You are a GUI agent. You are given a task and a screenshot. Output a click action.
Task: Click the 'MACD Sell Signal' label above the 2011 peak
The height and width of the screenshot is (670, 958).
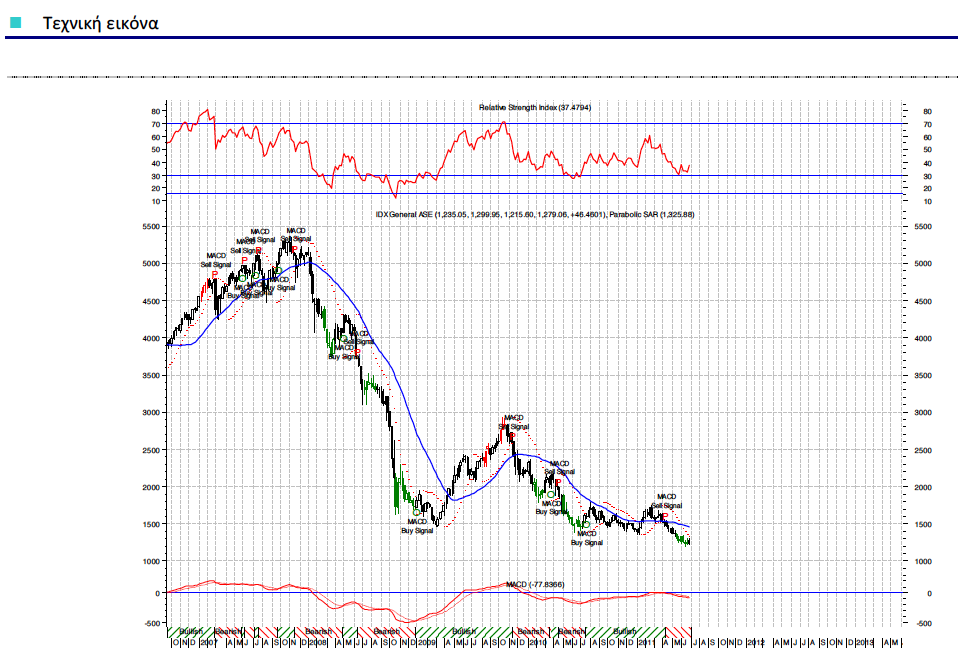tap(667, 501)
